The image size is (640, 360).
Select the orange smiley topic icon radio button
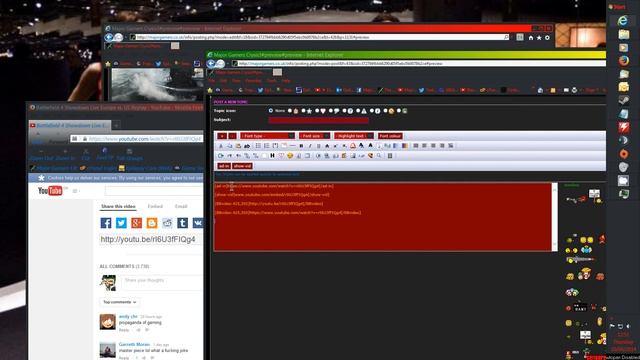(385, 111)
